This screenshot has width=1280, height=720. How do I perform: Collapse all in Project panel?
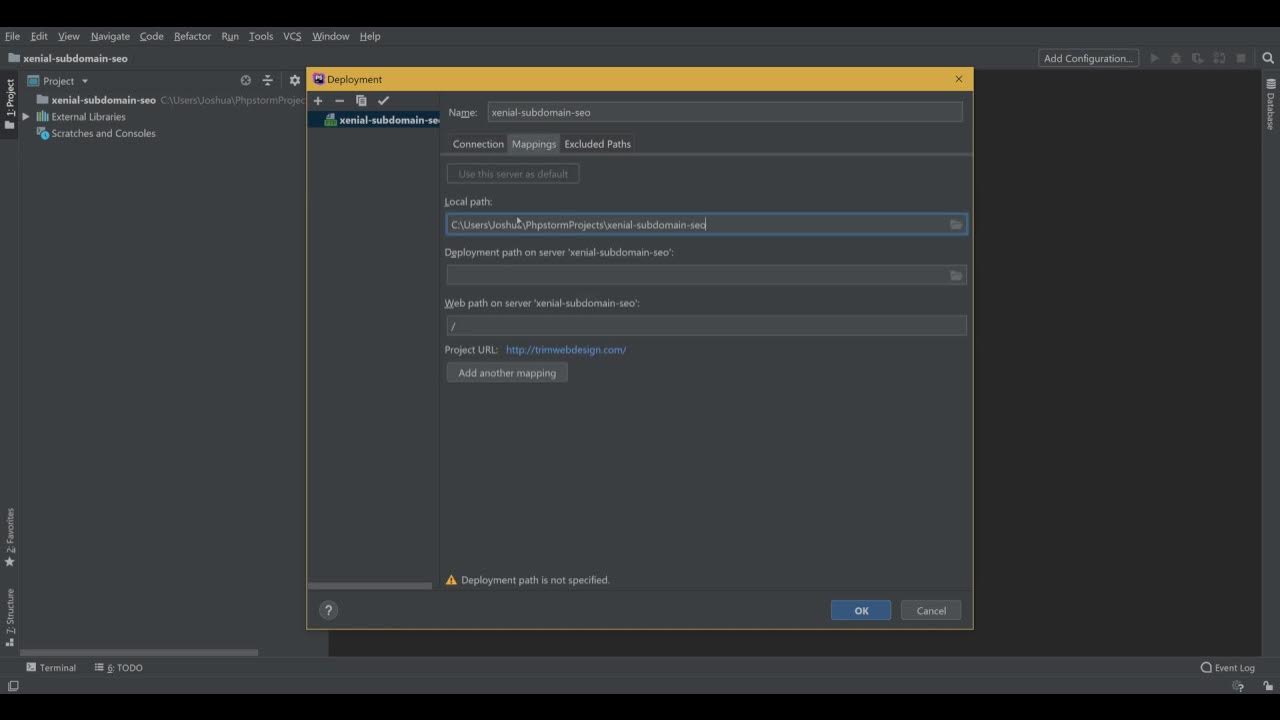pyautogui.click(x=267, y=80)
